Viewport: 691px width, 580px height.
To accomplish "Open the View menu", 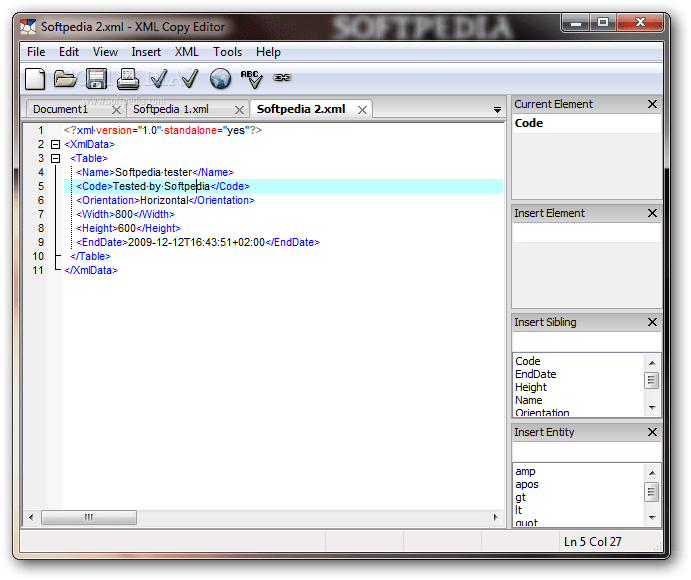I will click(105, 52).
